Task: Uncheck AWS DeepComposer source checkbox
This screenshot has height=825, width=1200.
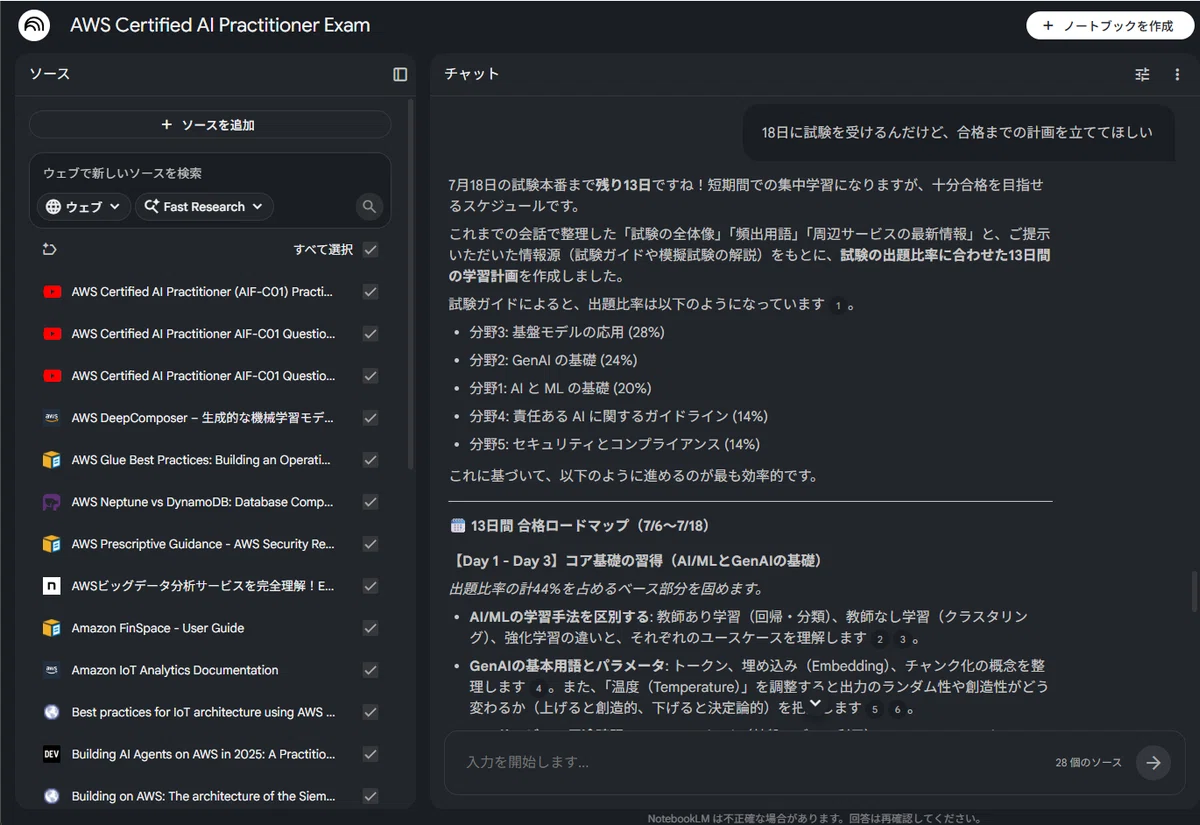Action: point(371,418)
